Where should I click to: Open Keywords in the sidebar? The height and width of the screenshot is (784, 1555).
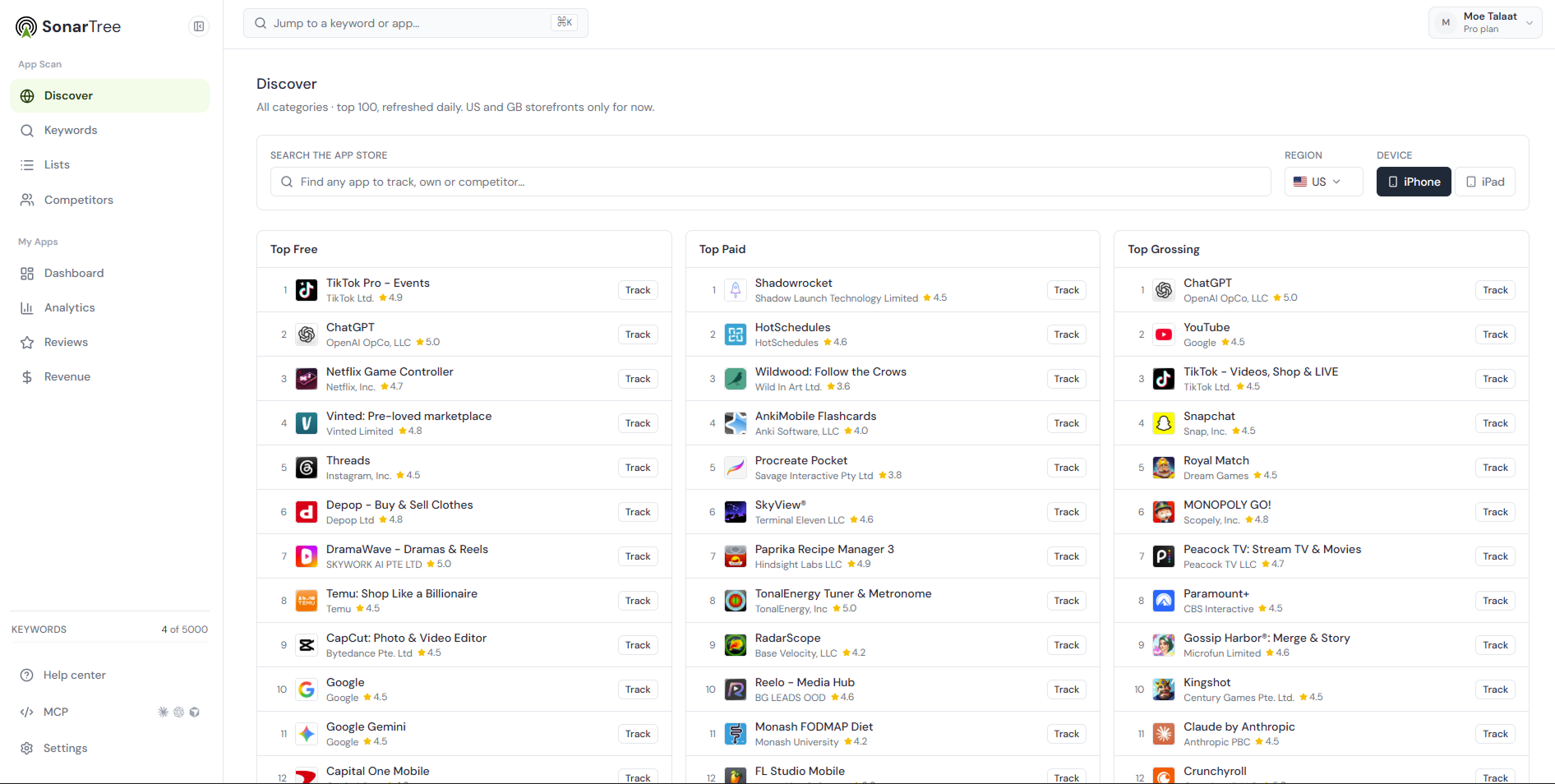pyautogui.click(x=109, y=130)
